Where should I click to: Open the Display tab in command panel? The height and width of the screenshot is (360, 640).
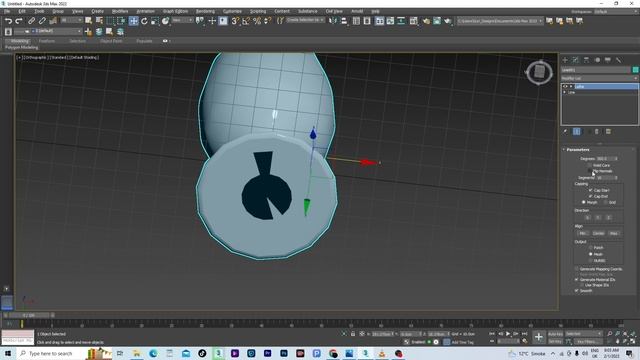pyautogui.click(x=608, y=60)
